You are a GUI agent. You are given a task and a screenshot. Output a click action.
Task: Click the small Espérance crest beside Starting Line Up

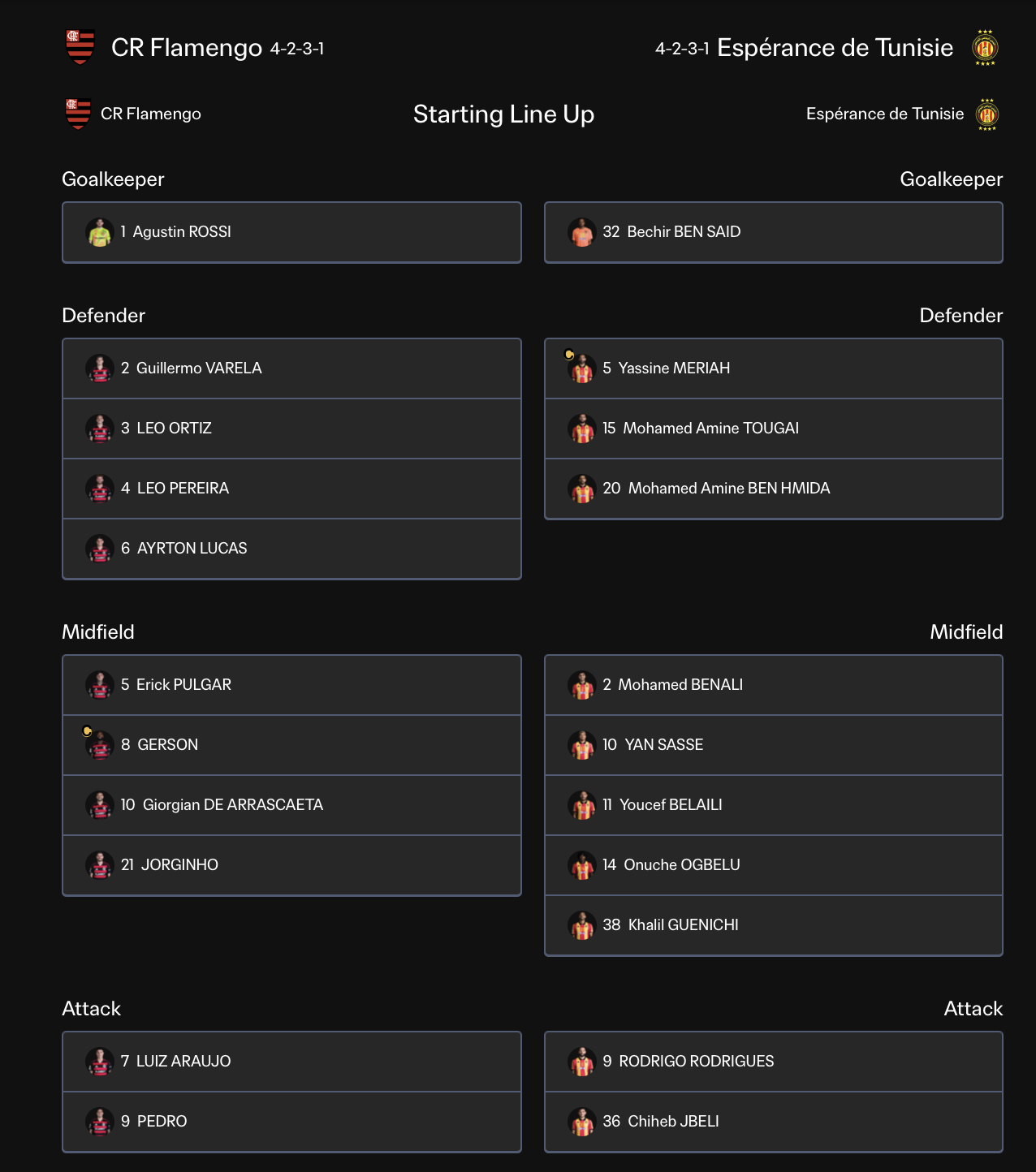pyautogui.click(x=987, y=114)
